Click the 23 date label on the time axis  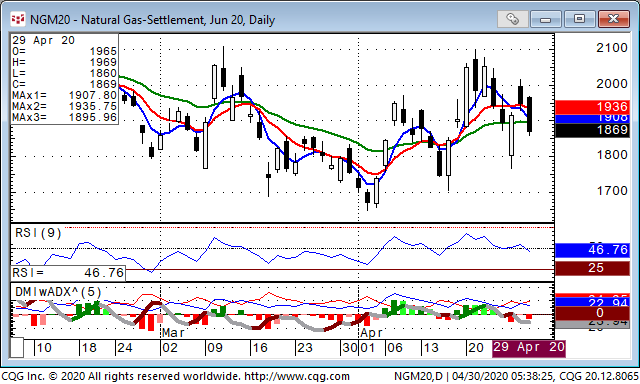click(x=304, y=348)
